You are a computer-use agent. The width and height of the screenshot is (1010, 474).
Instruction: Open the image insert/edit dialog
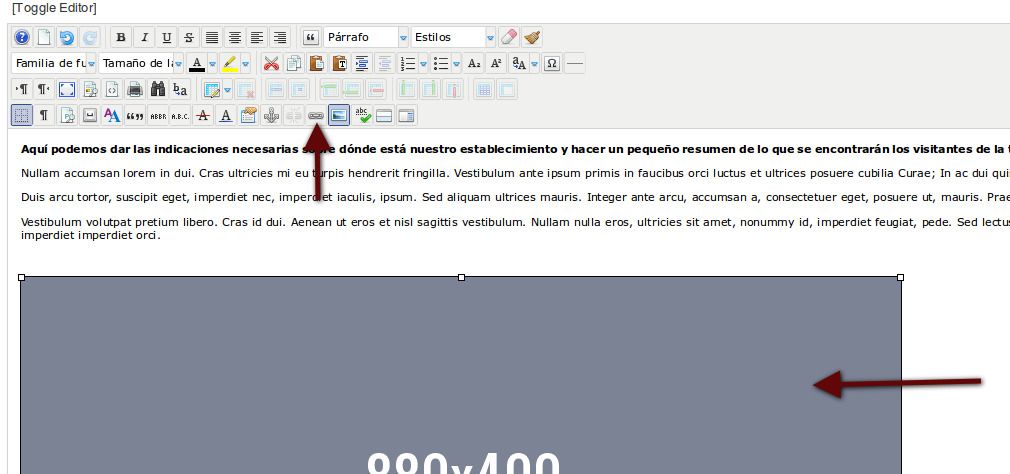pyautogui.click(x=339, y=115)
